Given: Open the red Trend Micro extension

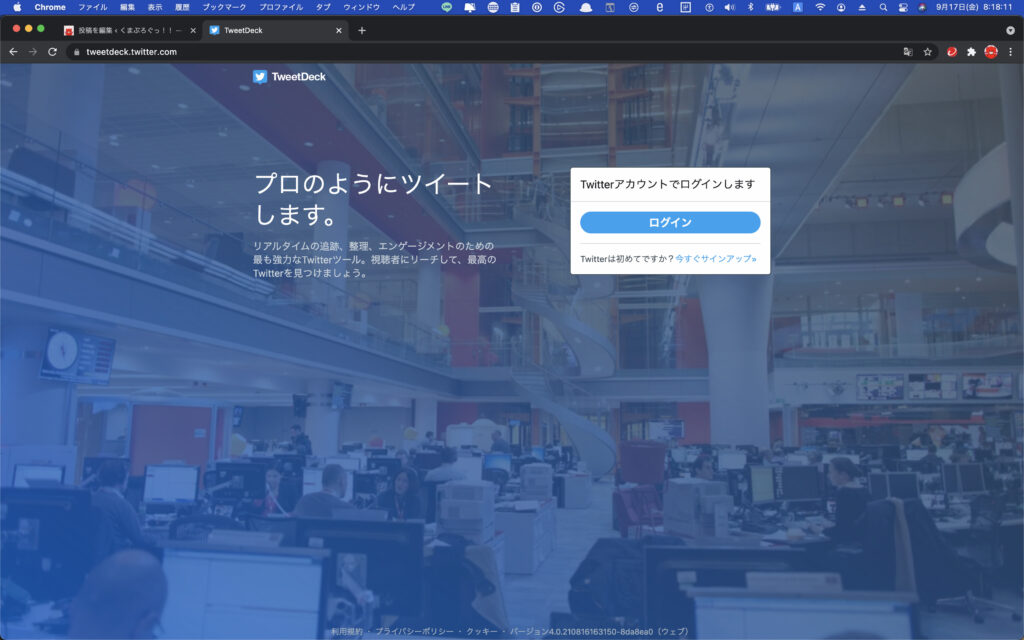Looking at the screenshot, I should (952, 52).
